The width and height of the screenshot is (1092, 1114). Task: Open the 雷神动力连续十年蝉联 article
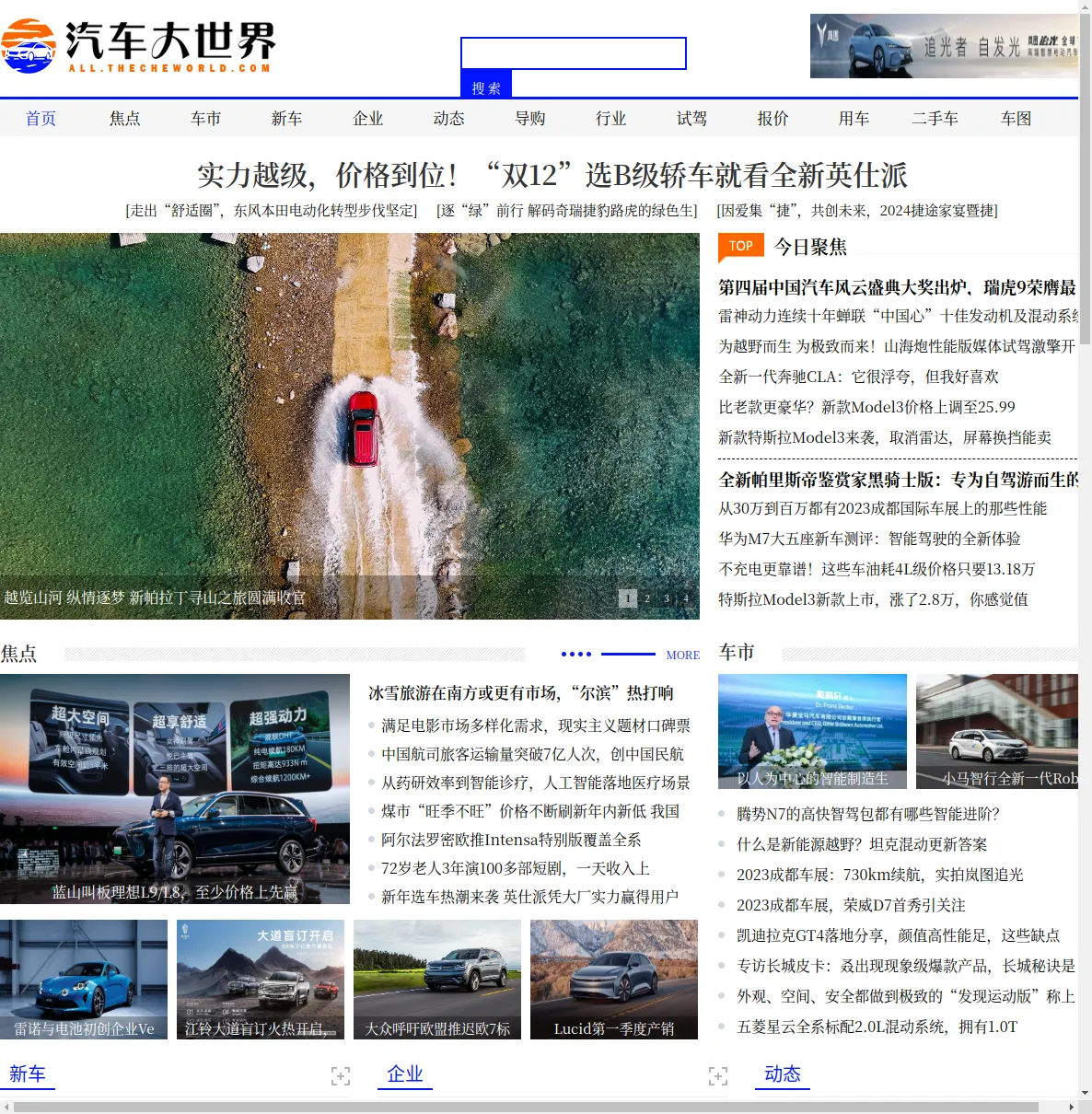click(898, 316)
